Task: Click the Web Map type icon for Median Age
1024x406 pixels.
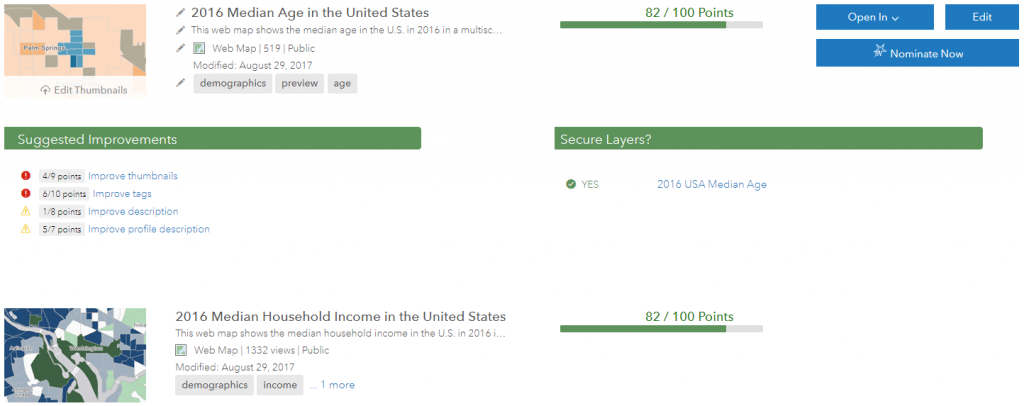Action: (x=198, y=48)
